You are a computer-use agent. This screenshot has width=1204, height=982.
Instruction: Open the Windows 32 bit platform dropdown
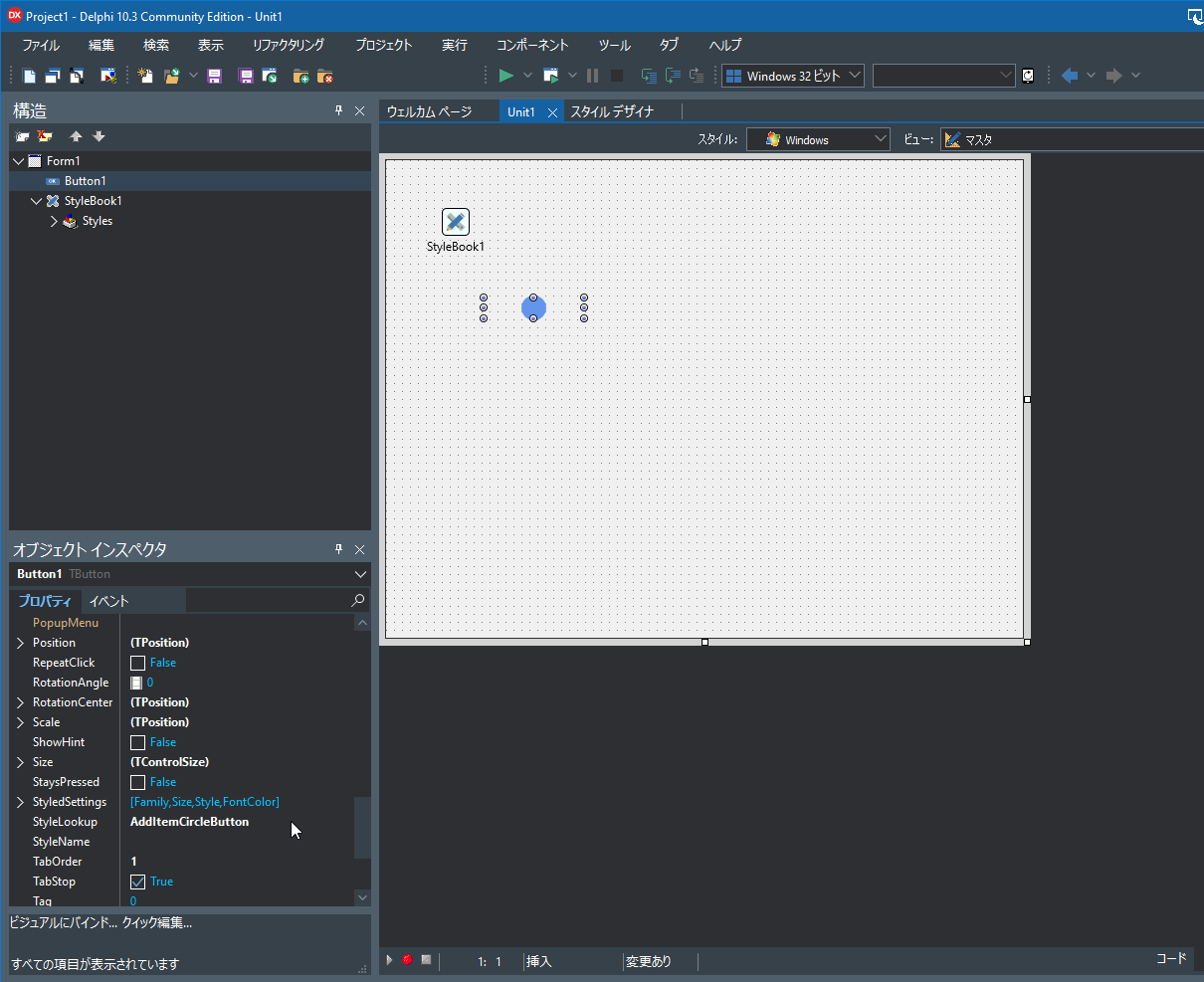coord(793,76)
